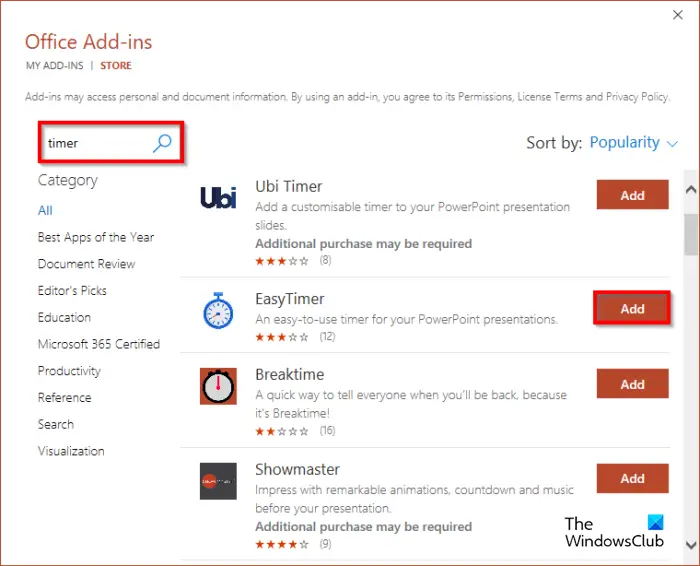Open the Breaktime title link
The width and height of the screenshot is (700, 566).
[290, 375]
